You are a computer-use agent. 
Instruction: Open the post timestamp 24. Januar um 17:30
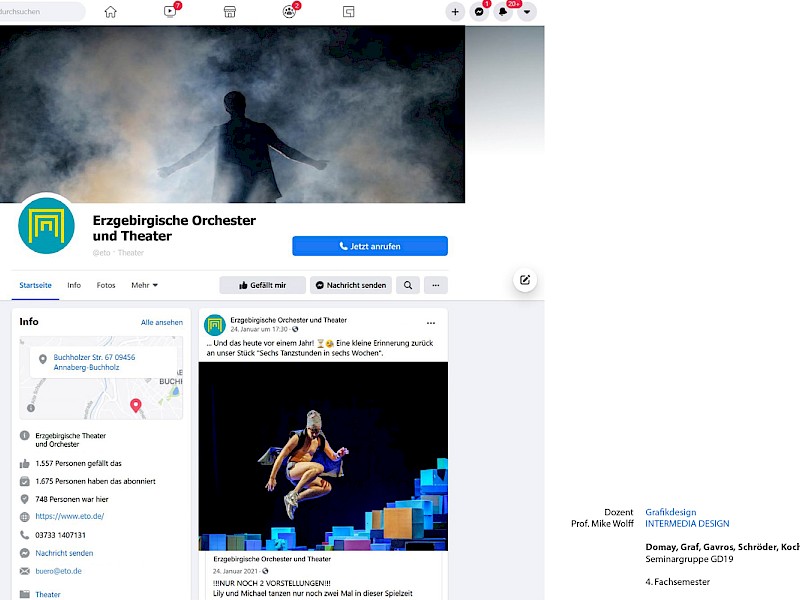coord(259,329)
